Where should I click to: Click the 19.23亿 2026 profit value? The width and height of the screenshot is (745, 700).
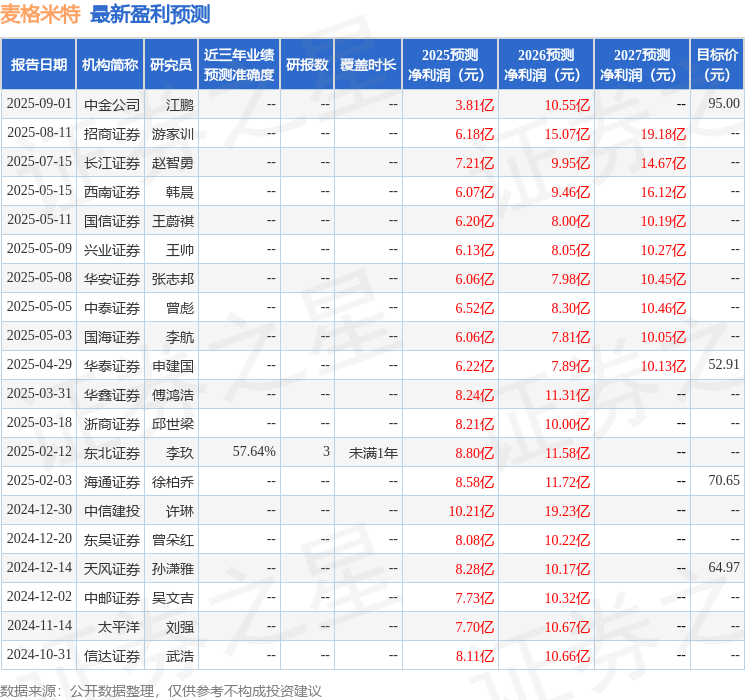(567, 511)
